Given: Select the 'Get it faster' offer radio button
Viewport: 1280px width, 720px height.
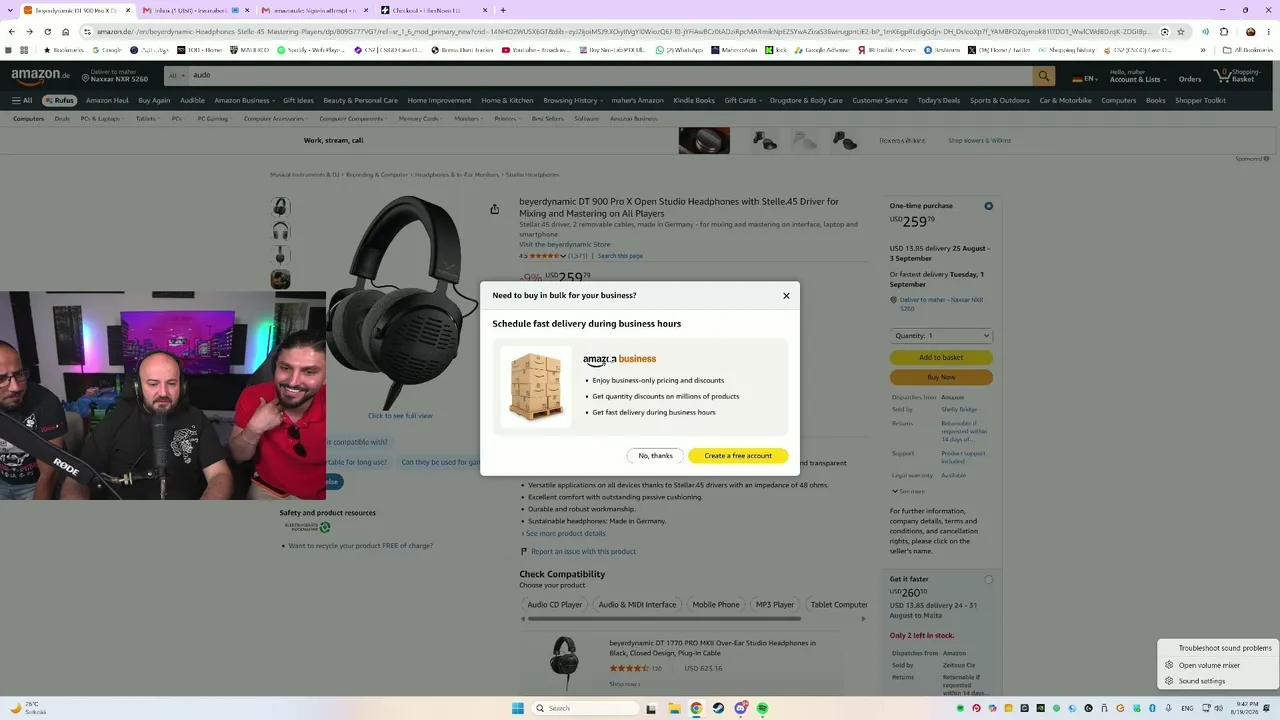Looking at the screenshot, I should pyautogui.click(x=988, y=580).
